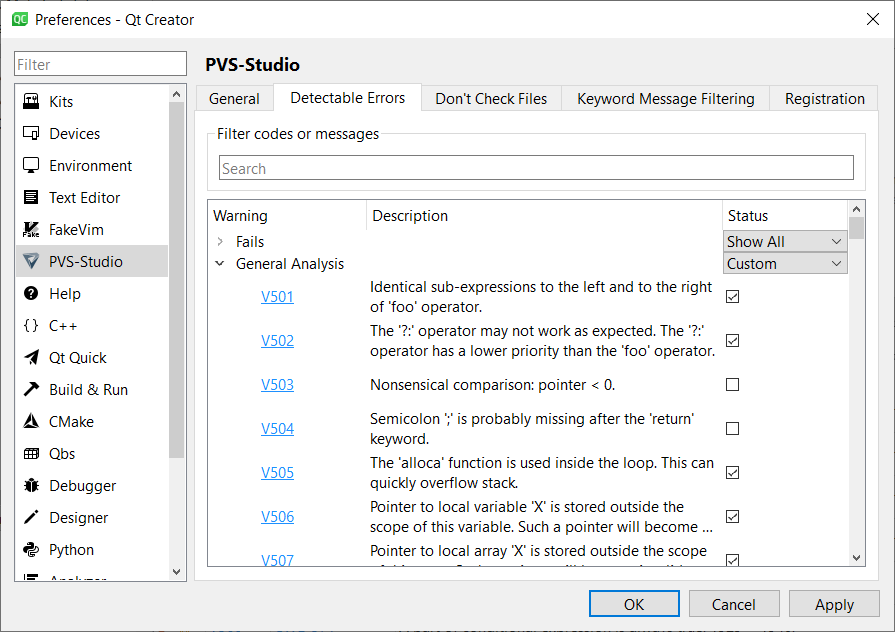
Task: Open the Custom status dropdown
Action: tap(784, 263)
